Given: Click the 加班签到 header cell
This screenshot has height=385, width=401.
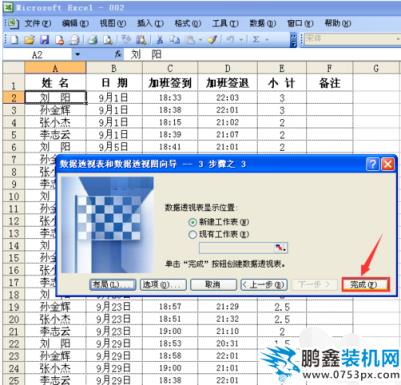Looking at the screenshot, I should pos(170,83).
